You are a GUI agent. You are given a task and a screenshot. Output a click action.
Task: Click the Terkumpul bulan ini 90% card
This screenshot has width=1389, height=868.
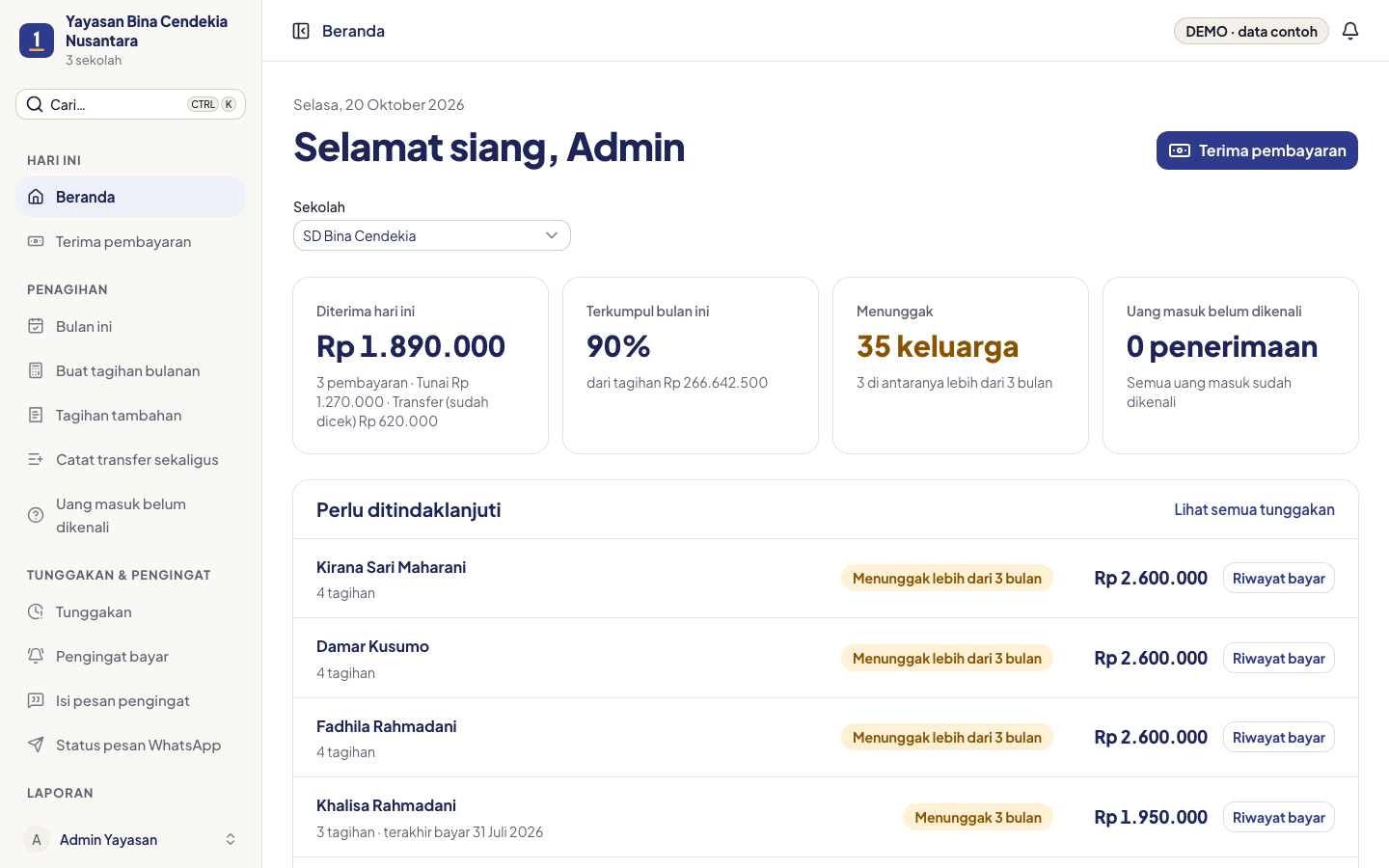pos(691,366)
